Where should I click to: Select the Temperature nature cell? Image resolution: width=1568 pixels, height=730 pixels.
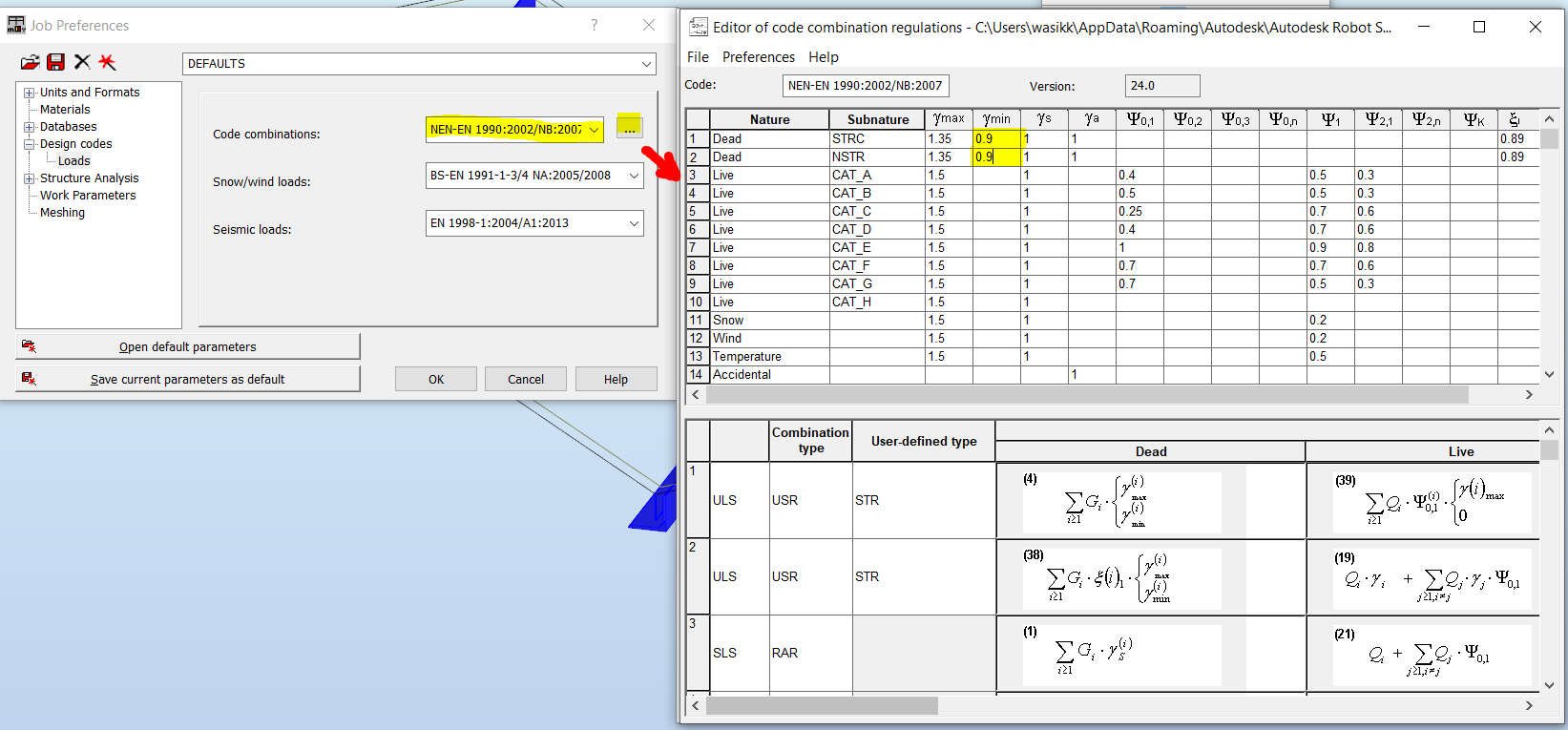click(770, 357)
